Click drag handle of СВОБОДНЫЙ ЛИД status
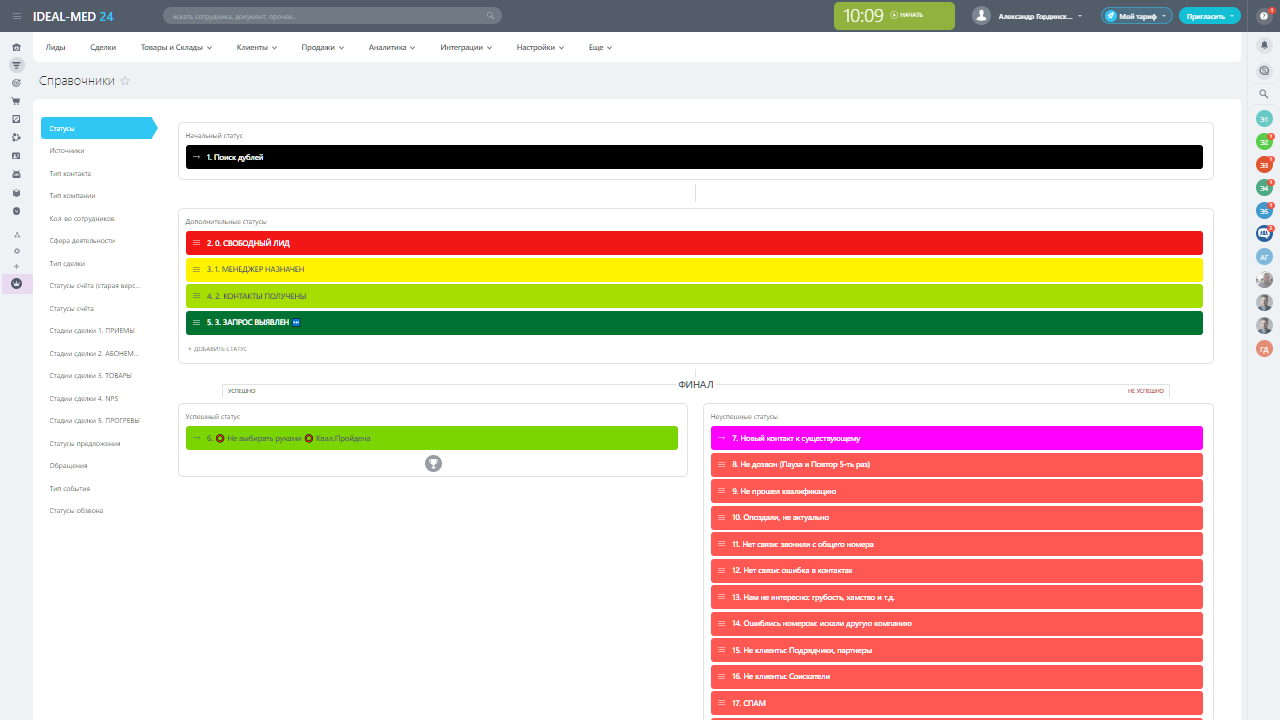This screenshot has height=720, width=1280. tap(196, 243)
